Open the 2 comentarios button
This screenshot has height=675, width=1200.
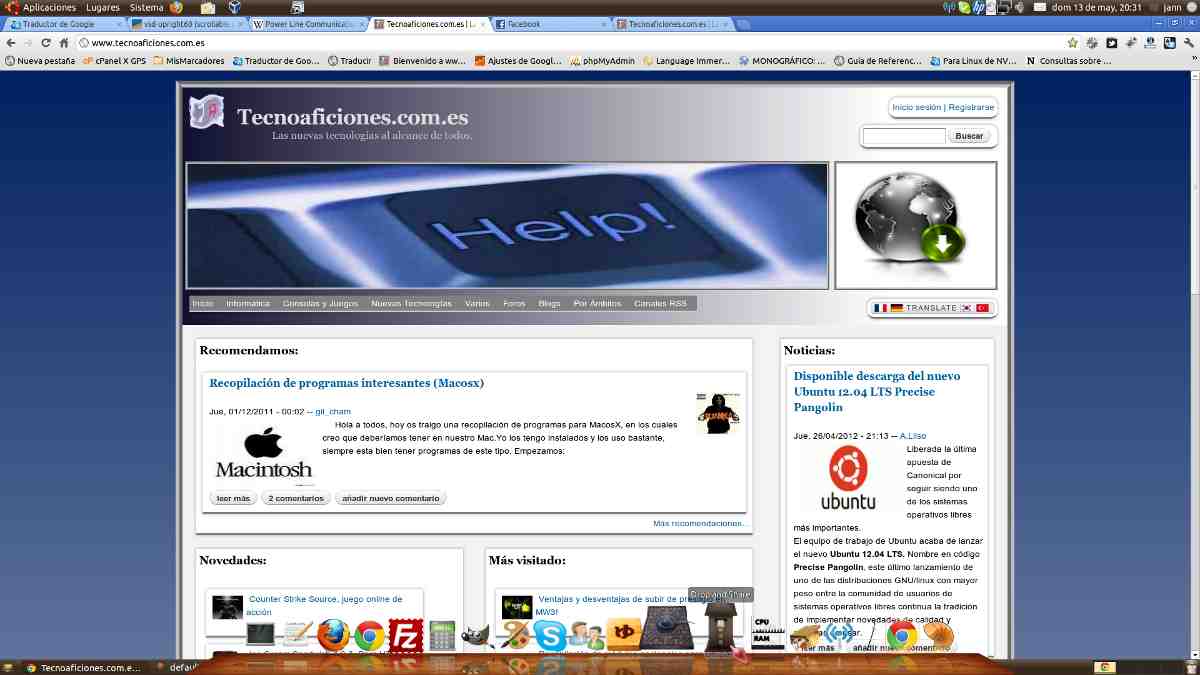tap(296, 498)
